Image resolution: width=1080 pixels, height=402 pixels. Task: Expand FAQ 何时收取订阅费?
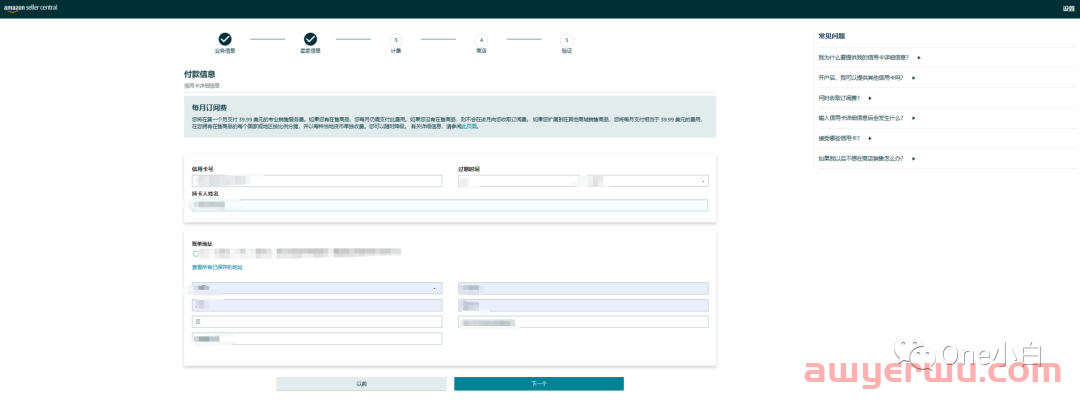(x=845, y=98)
